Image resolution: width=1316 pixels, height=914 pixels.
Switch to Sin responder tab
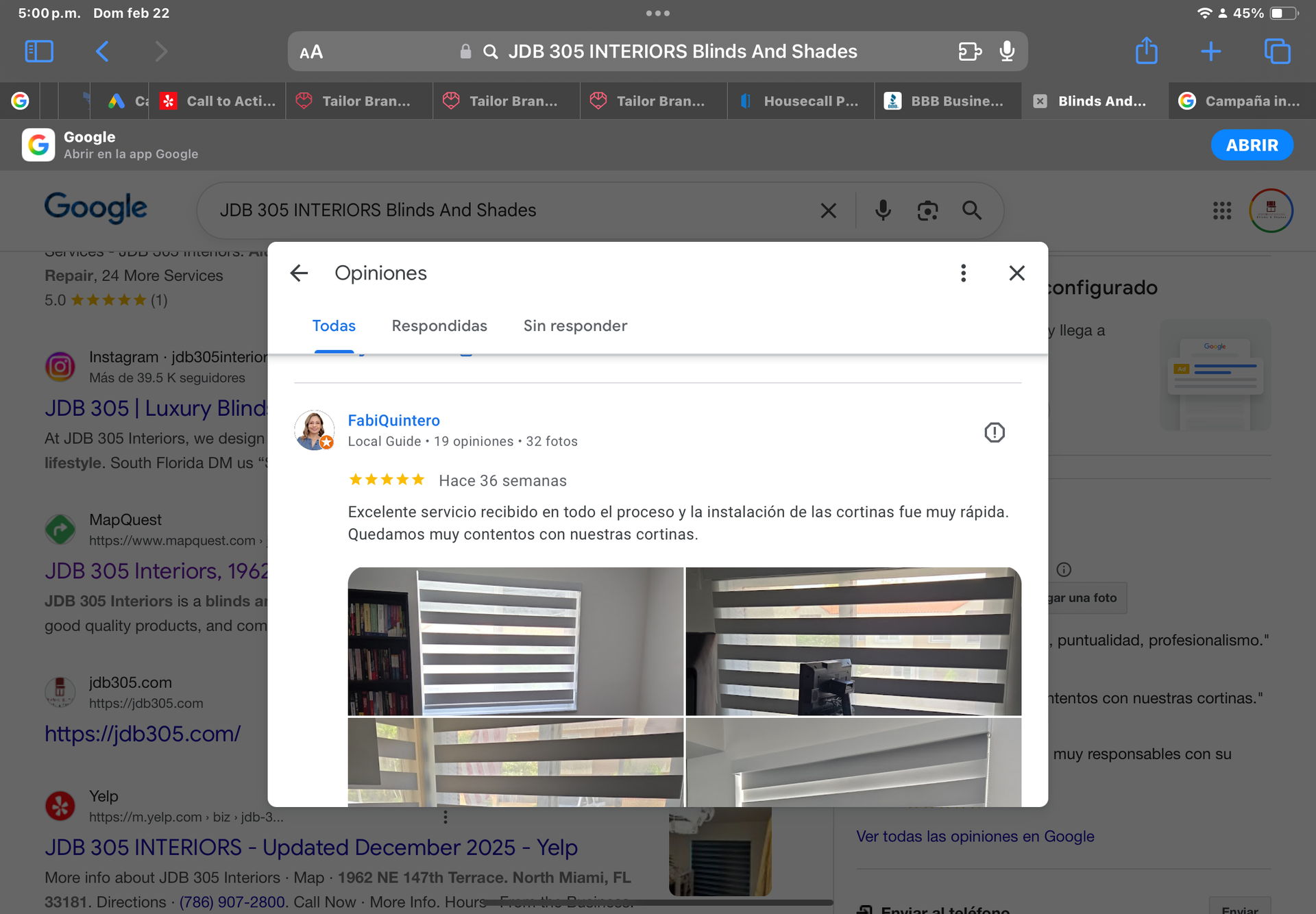tap(575, 326)
